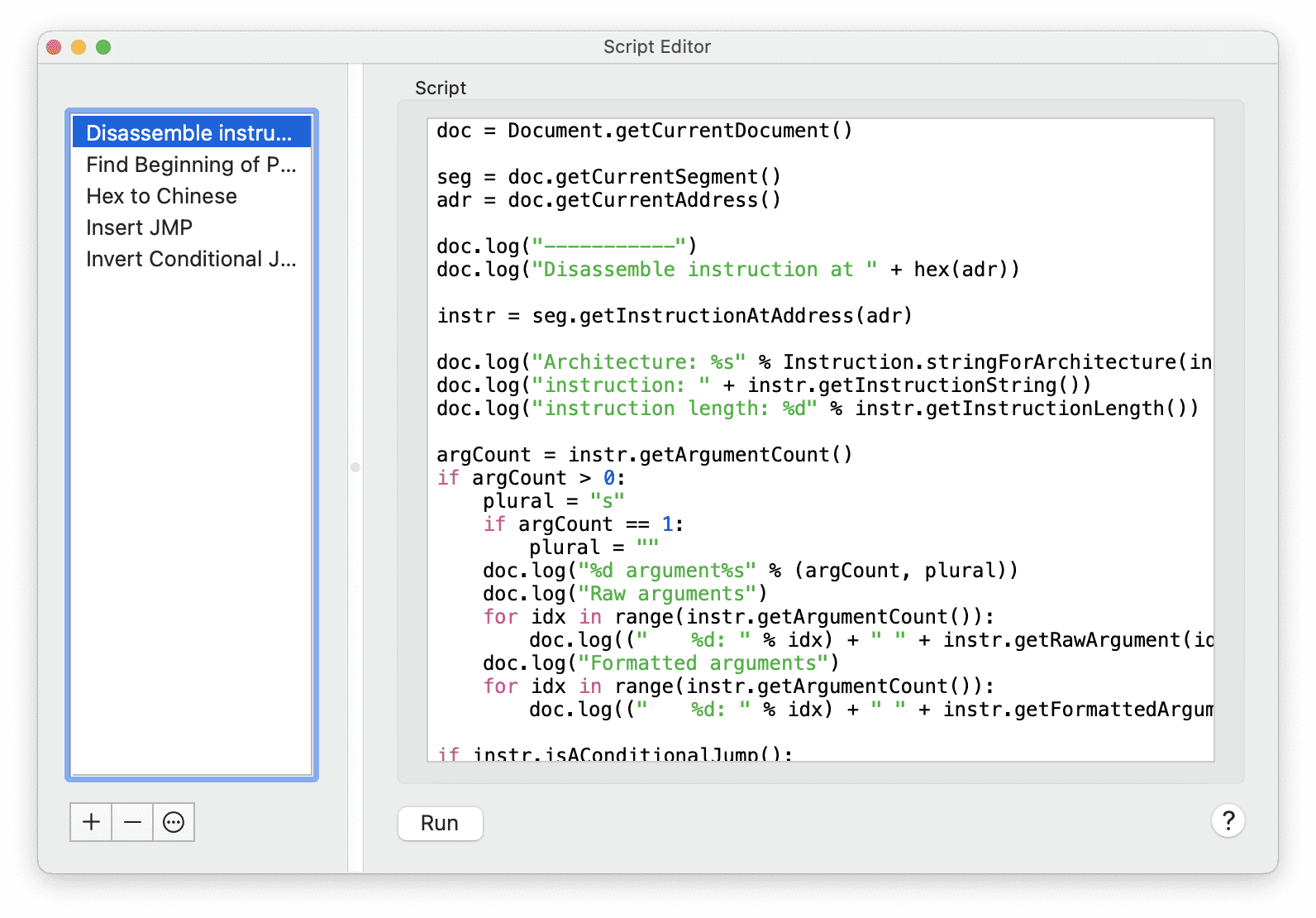Viewport: 1316px width, 918px height.
Task: Click the instr.getFormattedArgum log line
Action: (871, 710)
